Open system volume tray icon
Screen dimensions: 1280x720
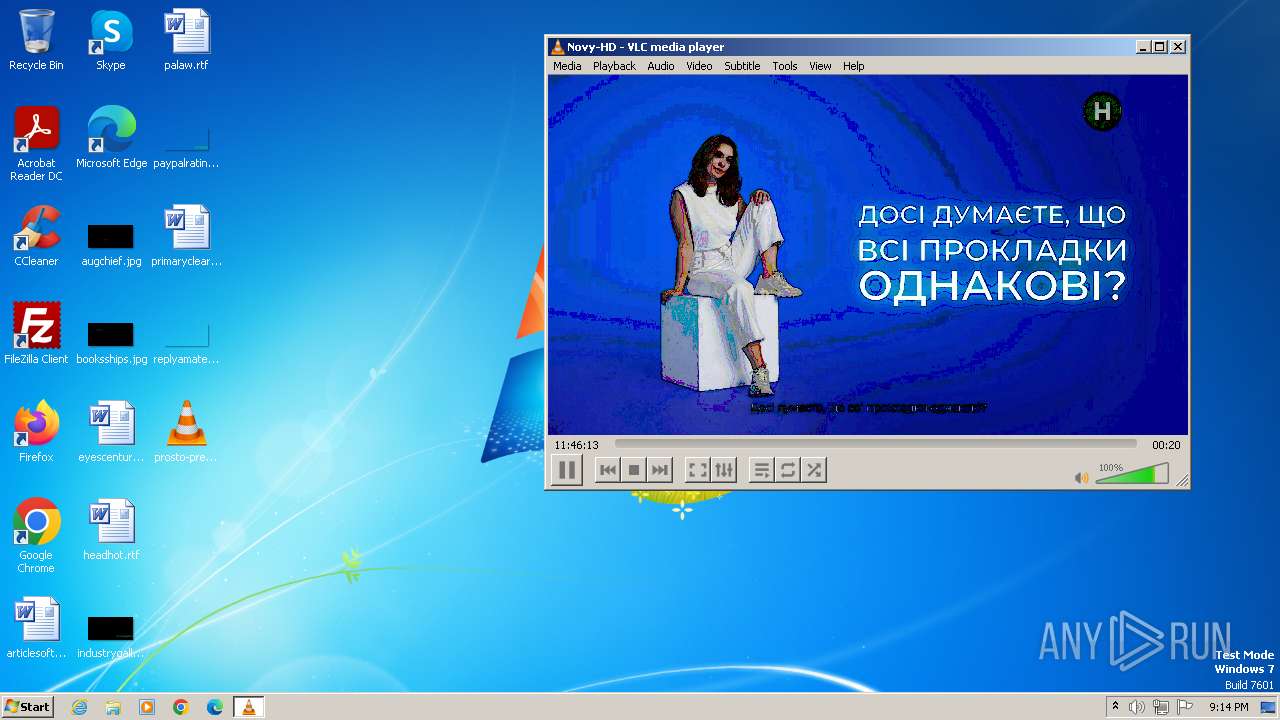pos(1137,707)
